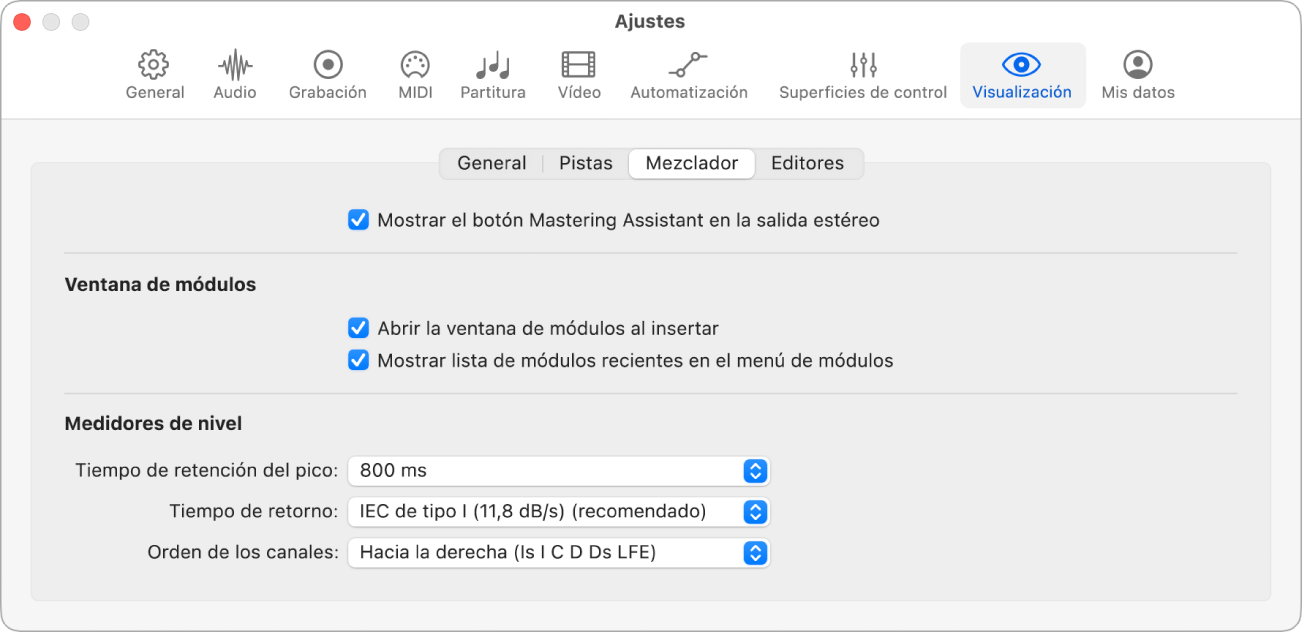This screenshot has height=633, width=1303.
Task: Select the General display tab
Action: [x=491, y=163]
